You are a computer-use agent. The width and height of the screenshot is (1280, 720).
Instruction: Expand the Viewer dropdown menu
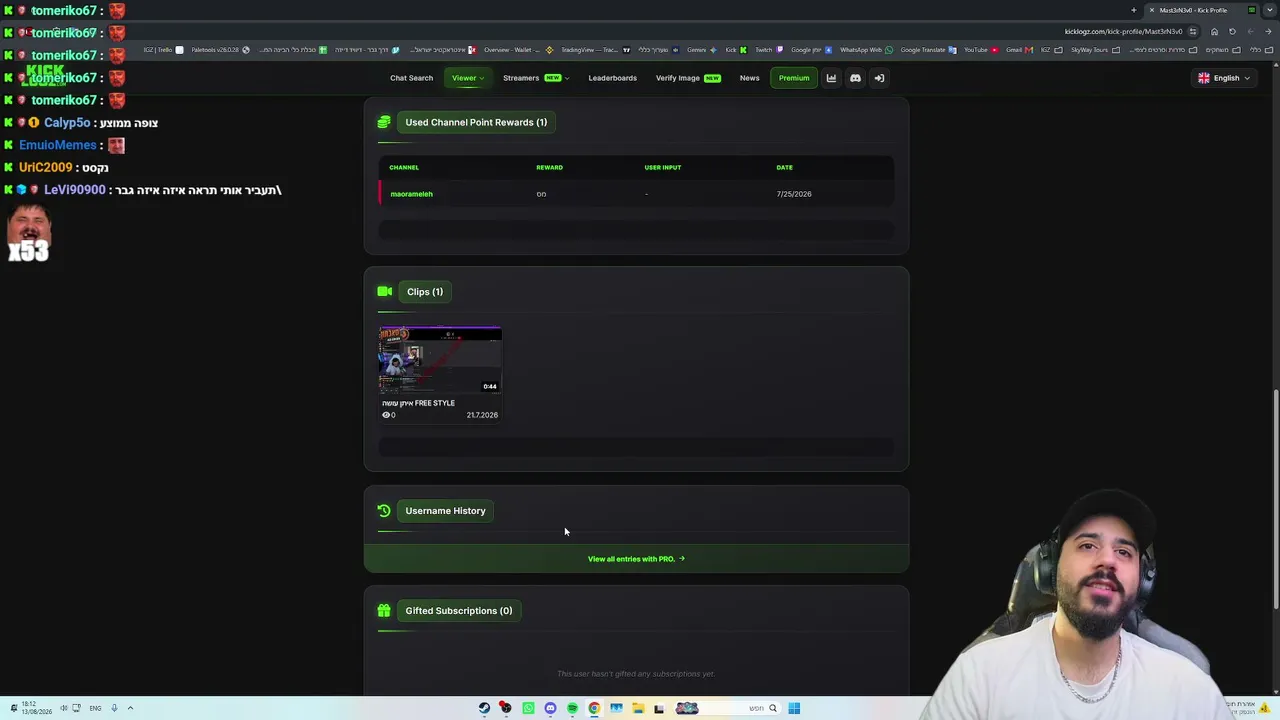tap(467, 78)
